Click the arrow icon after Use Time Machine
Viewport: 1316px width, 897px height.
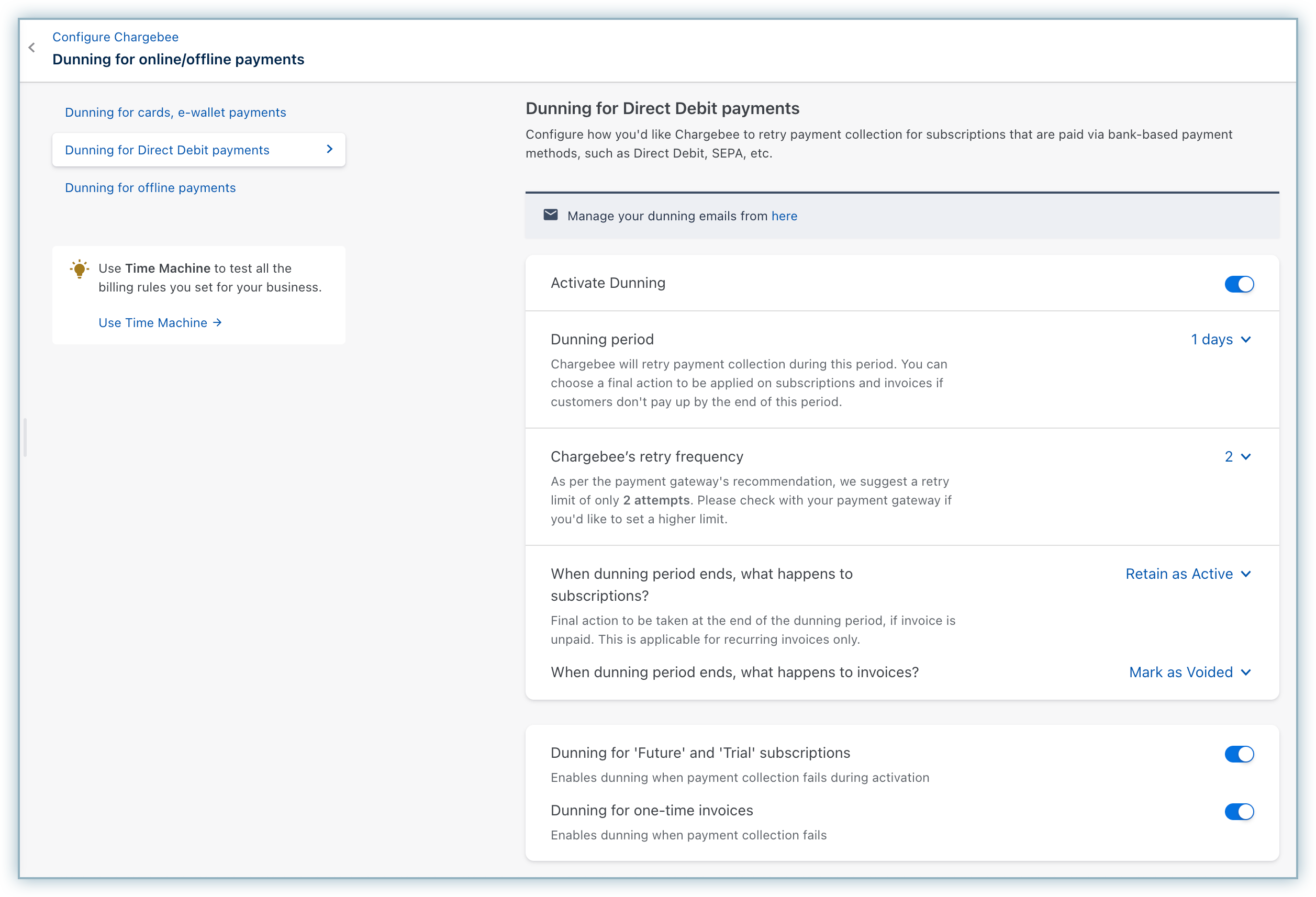(217, 323)
